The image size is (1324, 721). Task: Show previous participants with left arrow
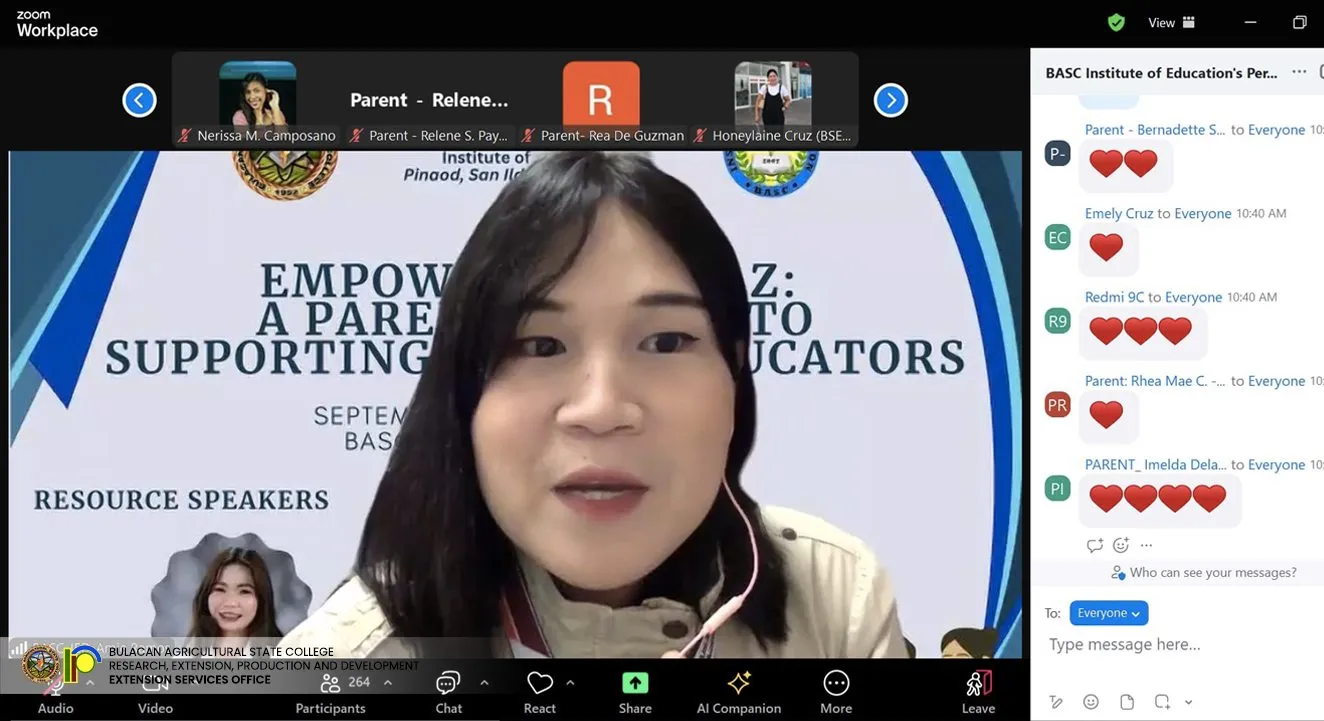139,100
